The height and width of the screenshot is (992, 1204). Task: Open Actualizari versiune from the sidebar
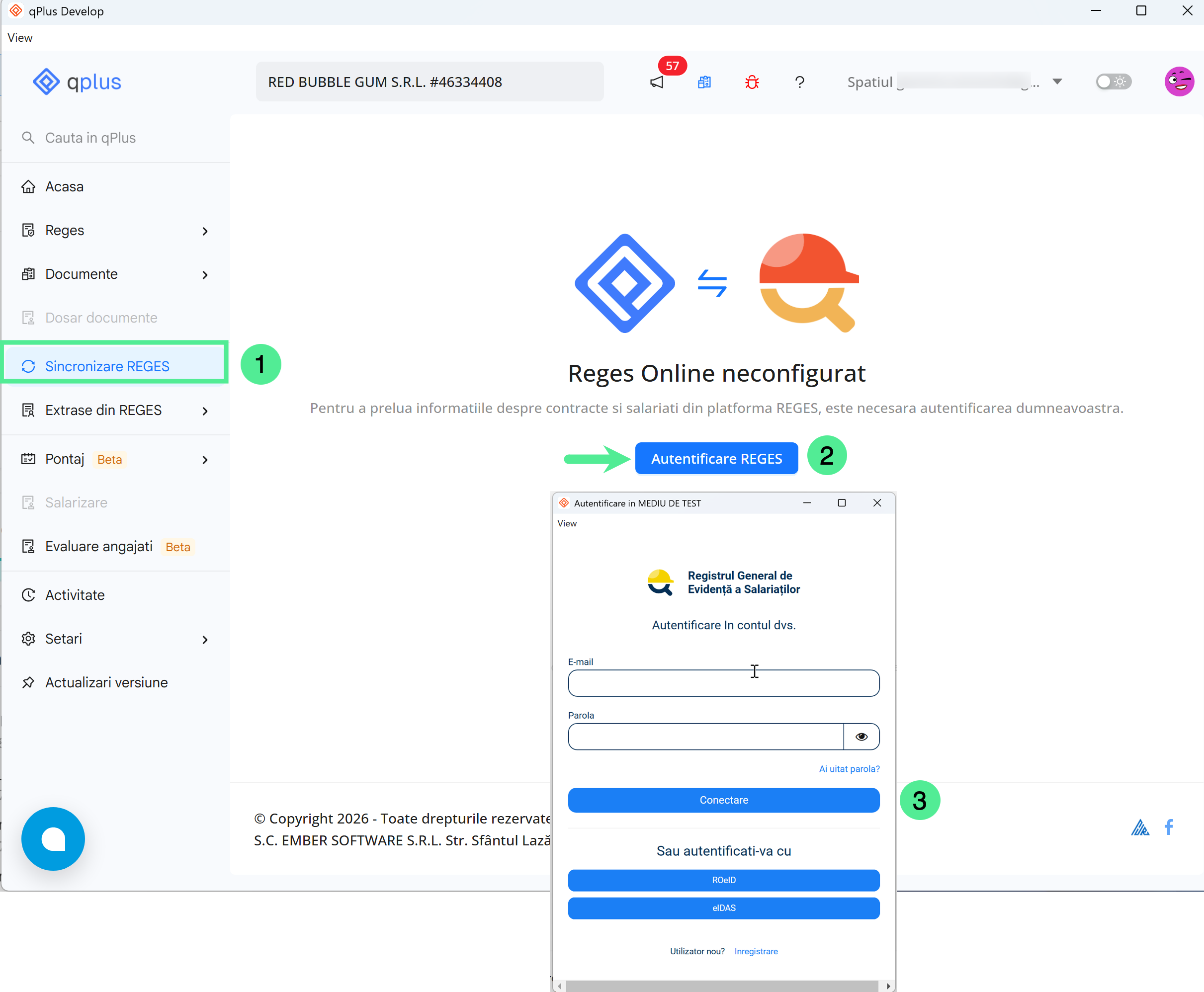[106, 682]
